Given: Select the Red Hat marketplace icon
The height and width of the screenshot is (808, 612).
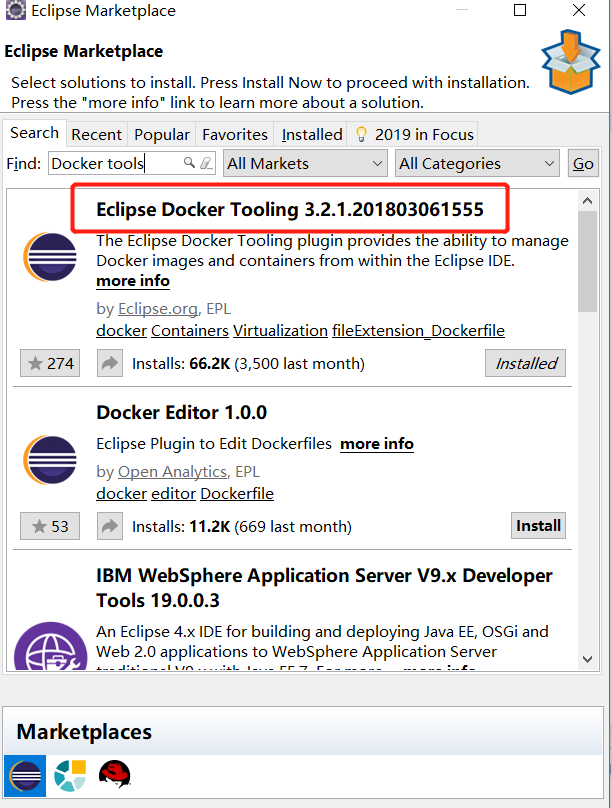Looking at the screenshot, I should pyautogui.click(x=114, y=775).
